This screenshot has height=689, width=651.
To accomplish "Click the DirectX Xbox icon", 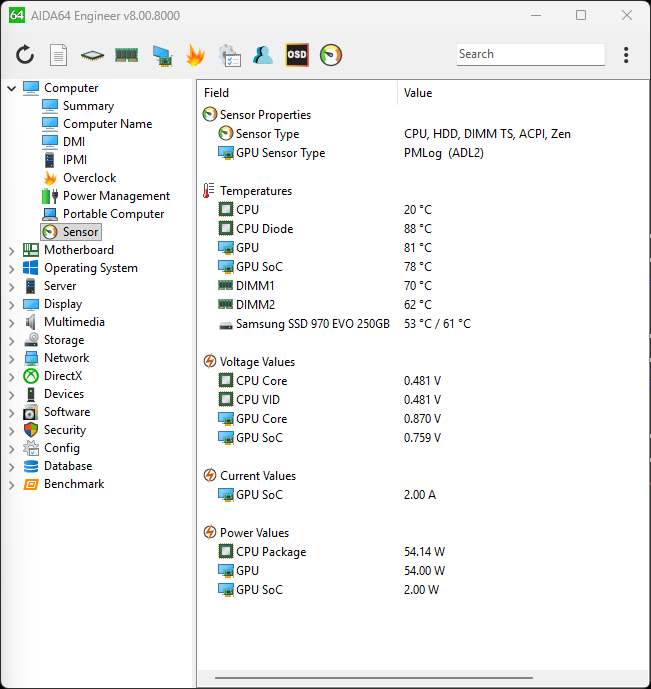I will pyautogui.click(x=31, y=376).
